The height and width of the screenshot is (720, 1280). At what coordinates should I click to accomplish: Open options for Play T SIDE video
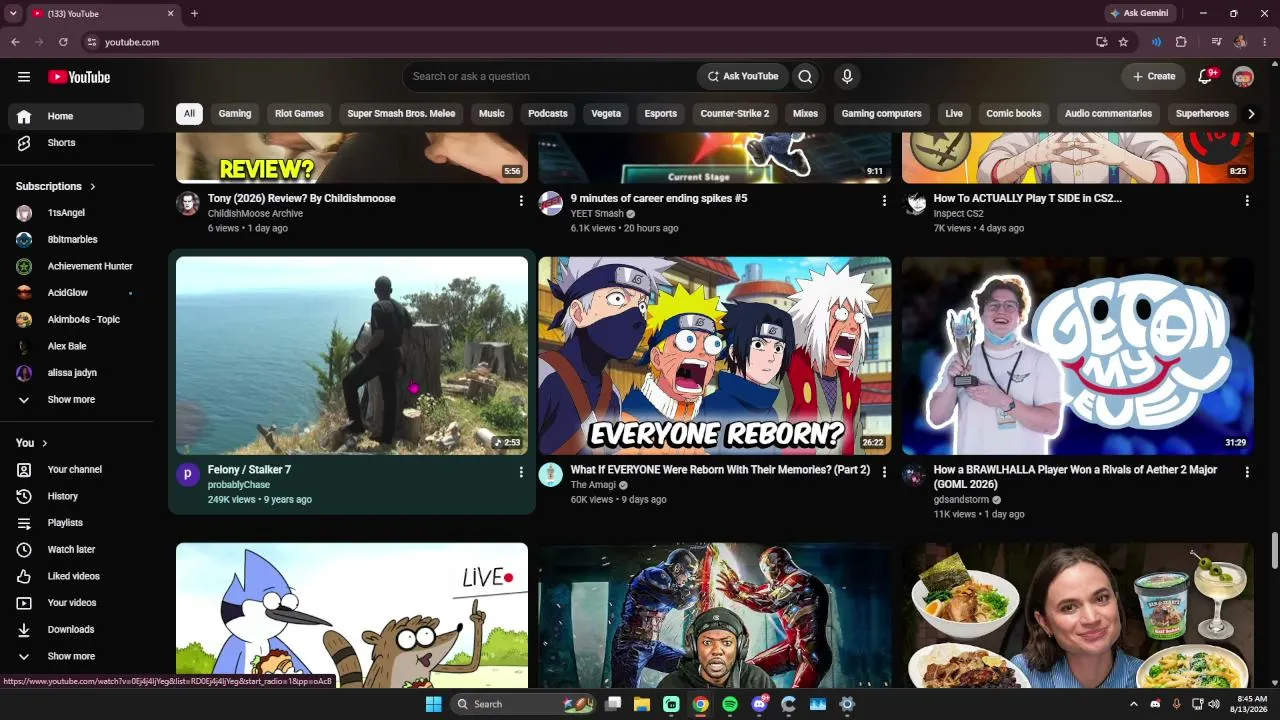[1247, 201]
